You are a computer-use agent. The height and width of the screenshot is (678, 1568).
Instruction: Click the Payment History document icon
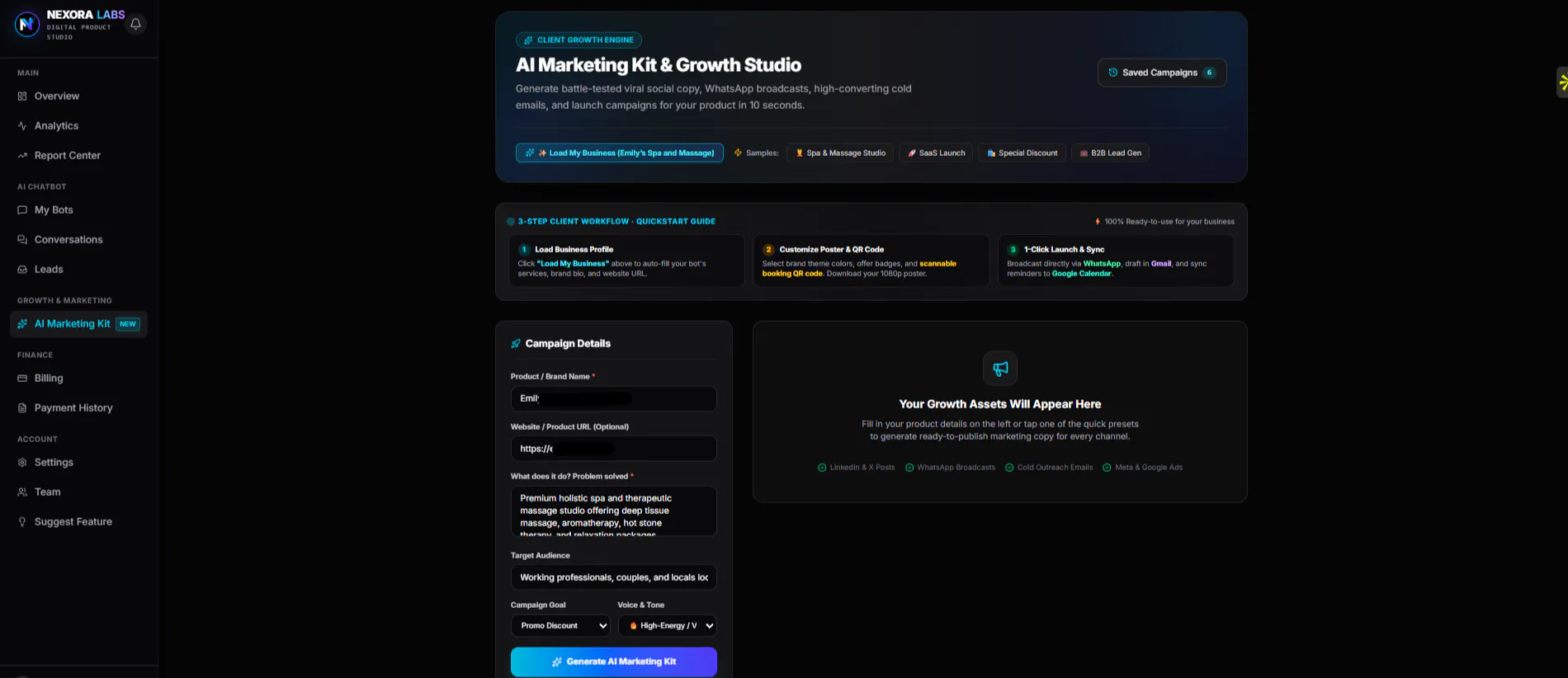22,408
